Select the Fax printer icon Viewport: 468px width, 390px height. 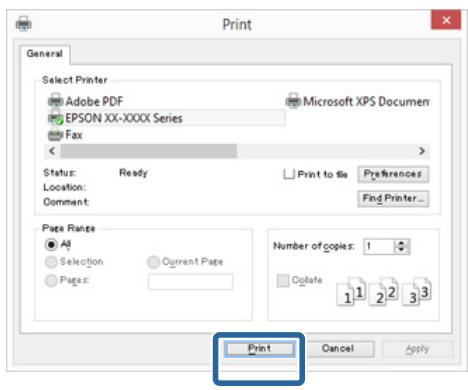click(55, 135)
